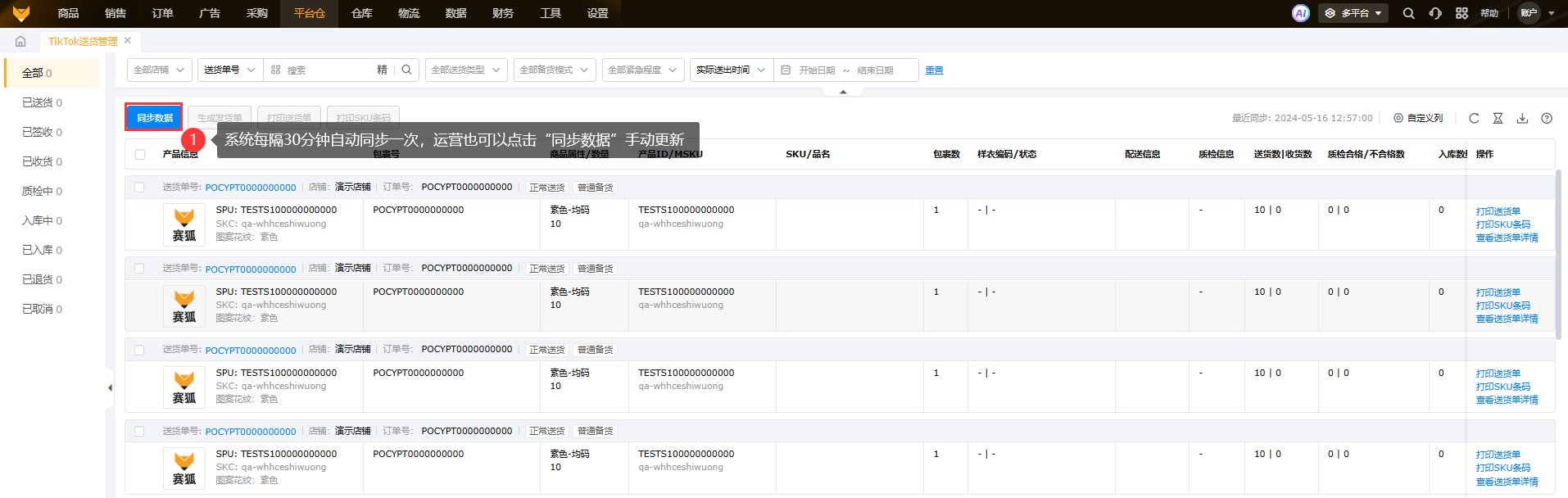Click the refresh icon above the table
The height and width of the screenshot is (498, 1568).
1474,118
